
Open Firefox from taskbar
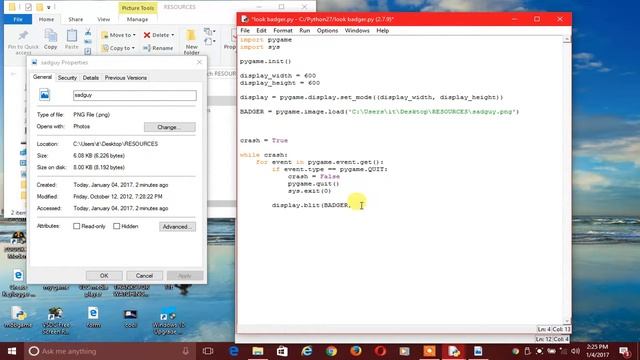coord(356,351)
